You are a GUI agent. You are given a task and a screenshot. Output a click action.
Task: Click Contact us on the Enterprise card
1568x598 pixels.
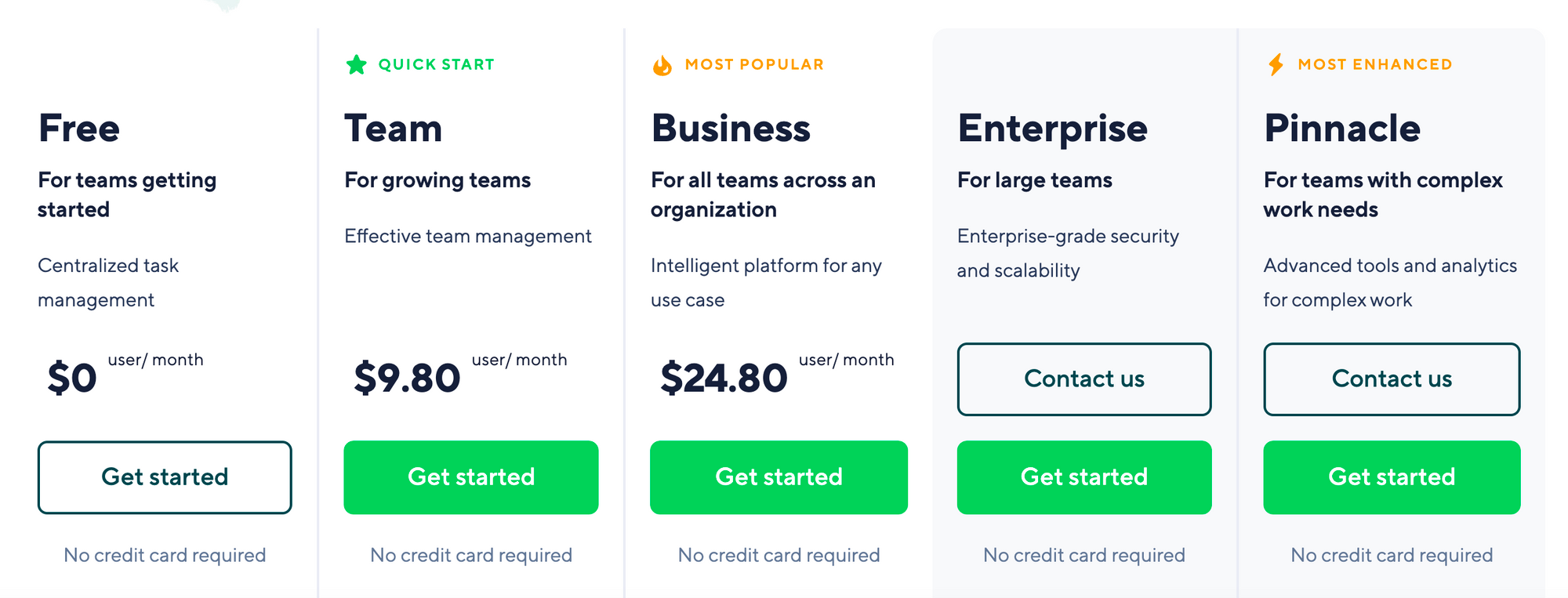point(1084,379)
